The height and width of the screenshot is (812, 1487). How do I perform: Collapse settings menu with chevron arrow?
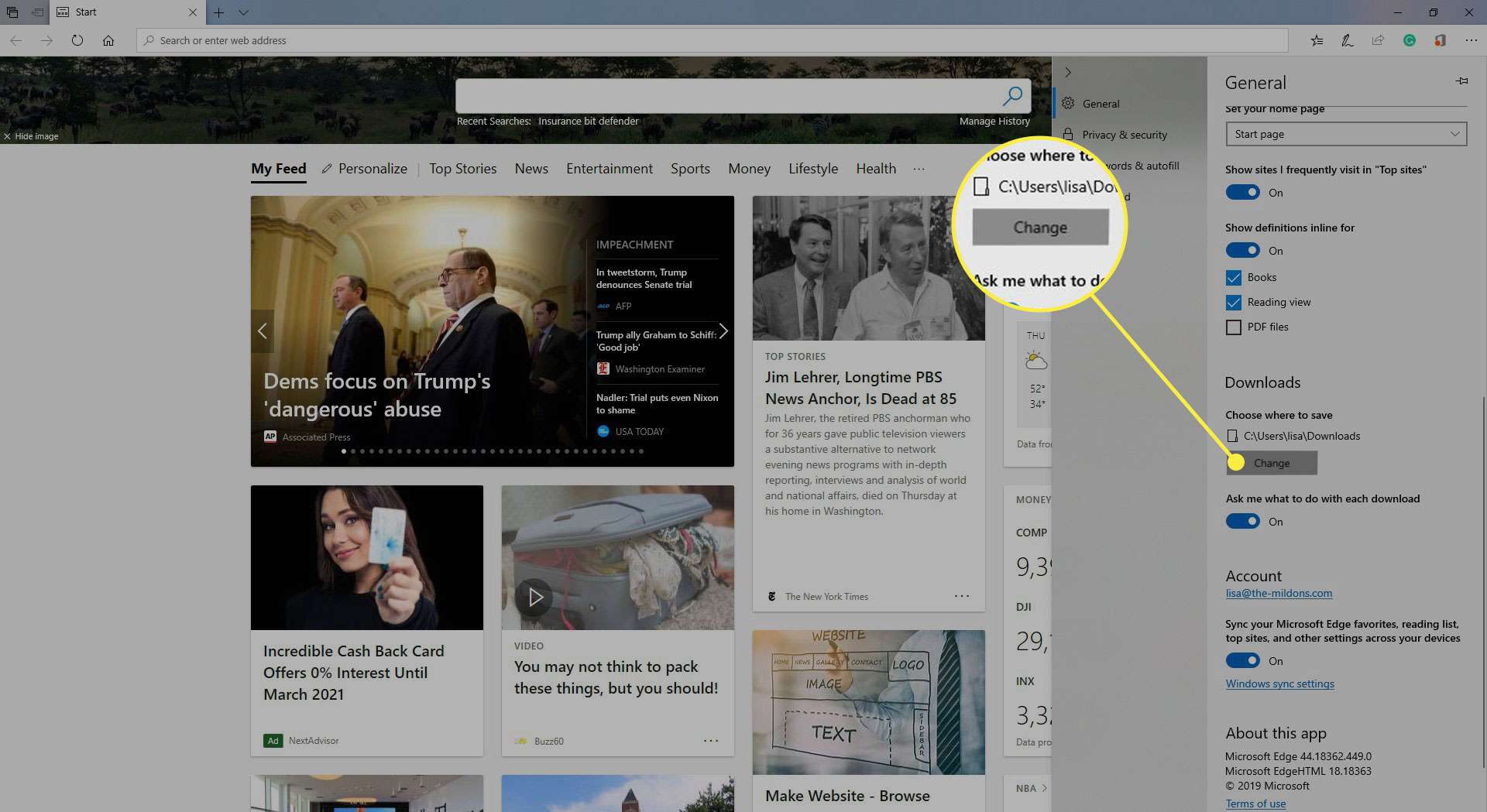pos(1068,72)
